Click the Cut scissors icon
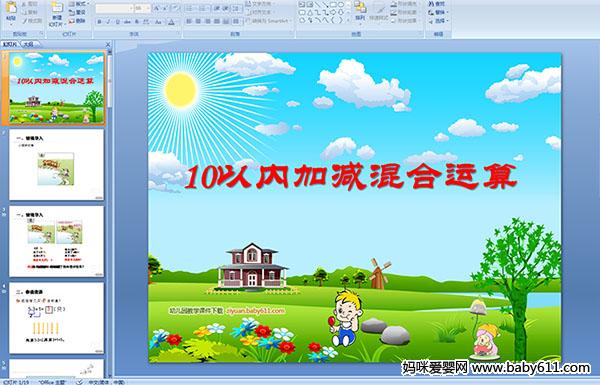The height and width of the screenshot is (385, 600). point(24,4)
